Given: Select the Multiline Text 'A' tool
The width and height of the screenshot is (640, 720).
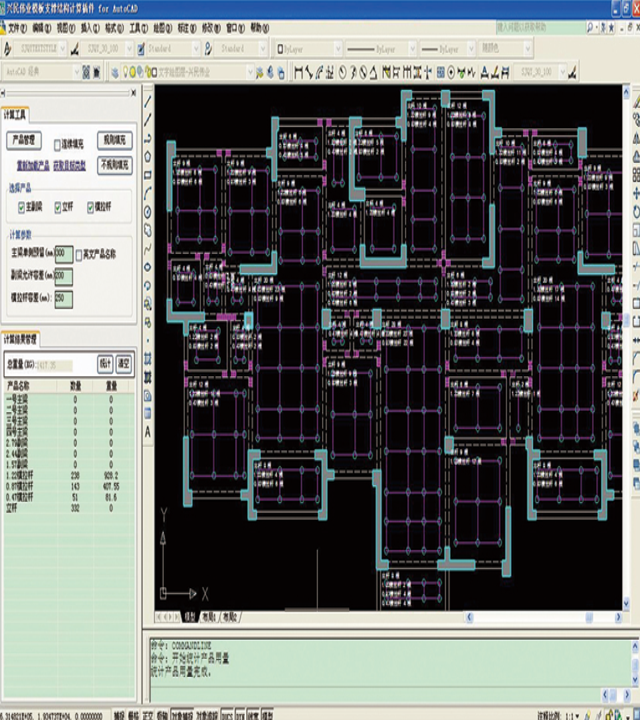Looking at the screenshot, I should tap(148, 431).
